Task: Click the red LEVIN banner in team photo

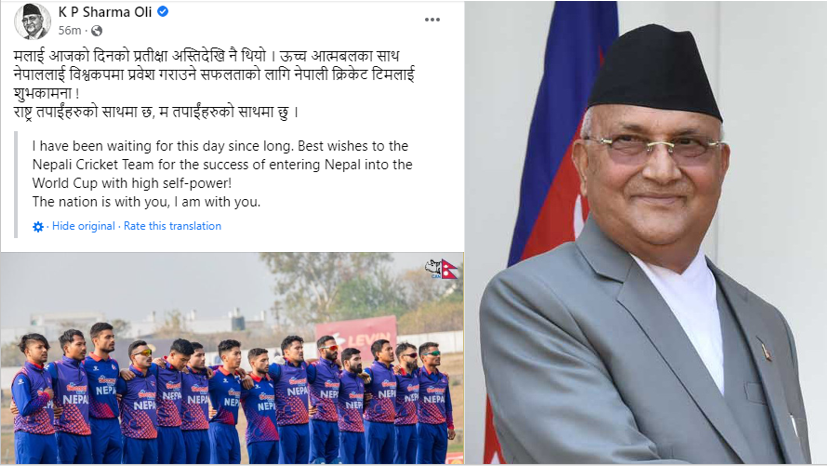Action: point(357,336)
